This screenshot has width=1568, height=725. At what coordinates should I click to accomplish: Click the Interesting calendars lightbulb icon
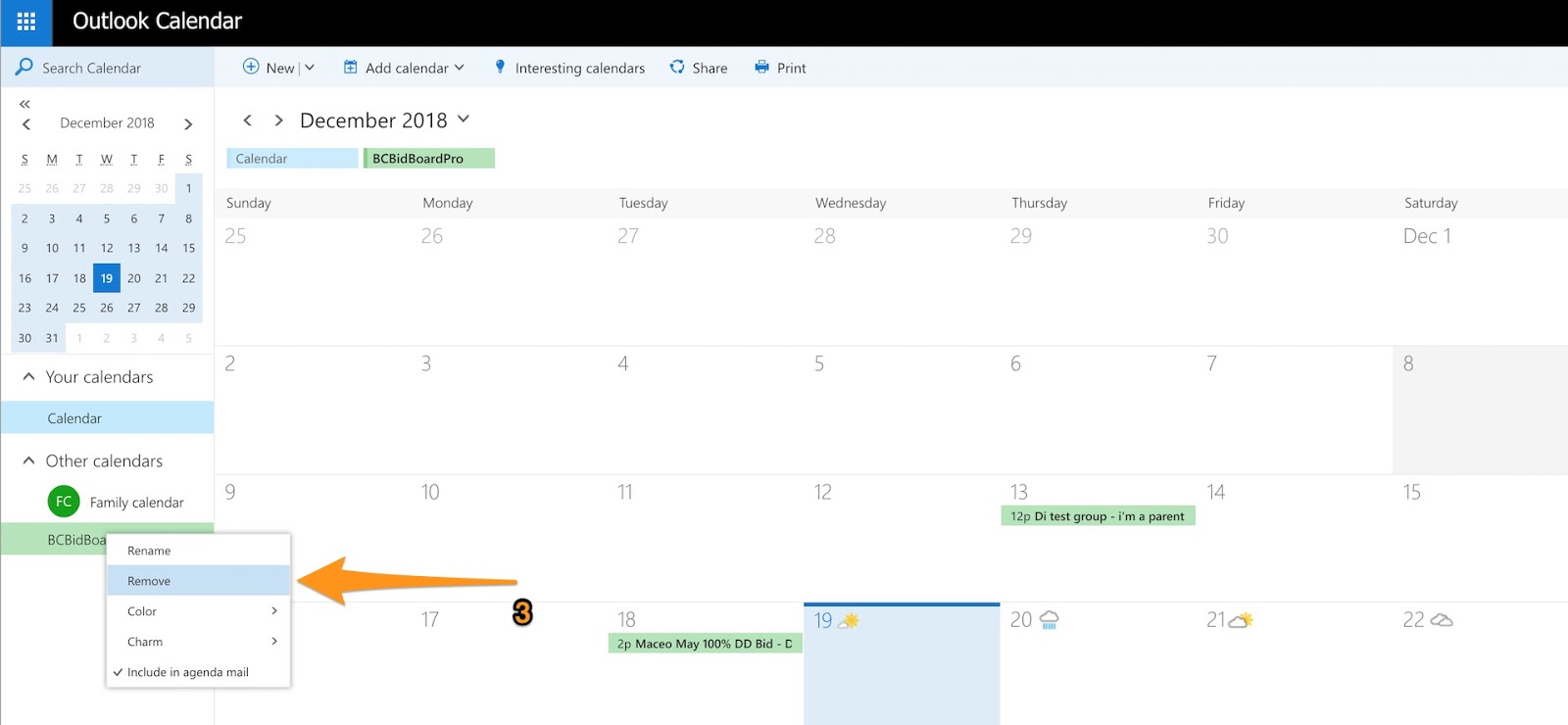[500, 67]
